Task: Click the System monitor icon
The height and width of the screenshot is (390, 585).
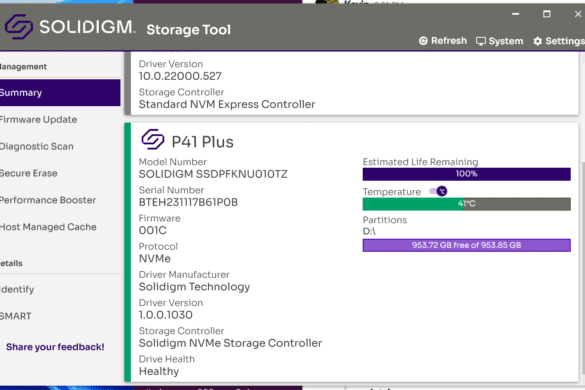Action: tap(481, 41)
